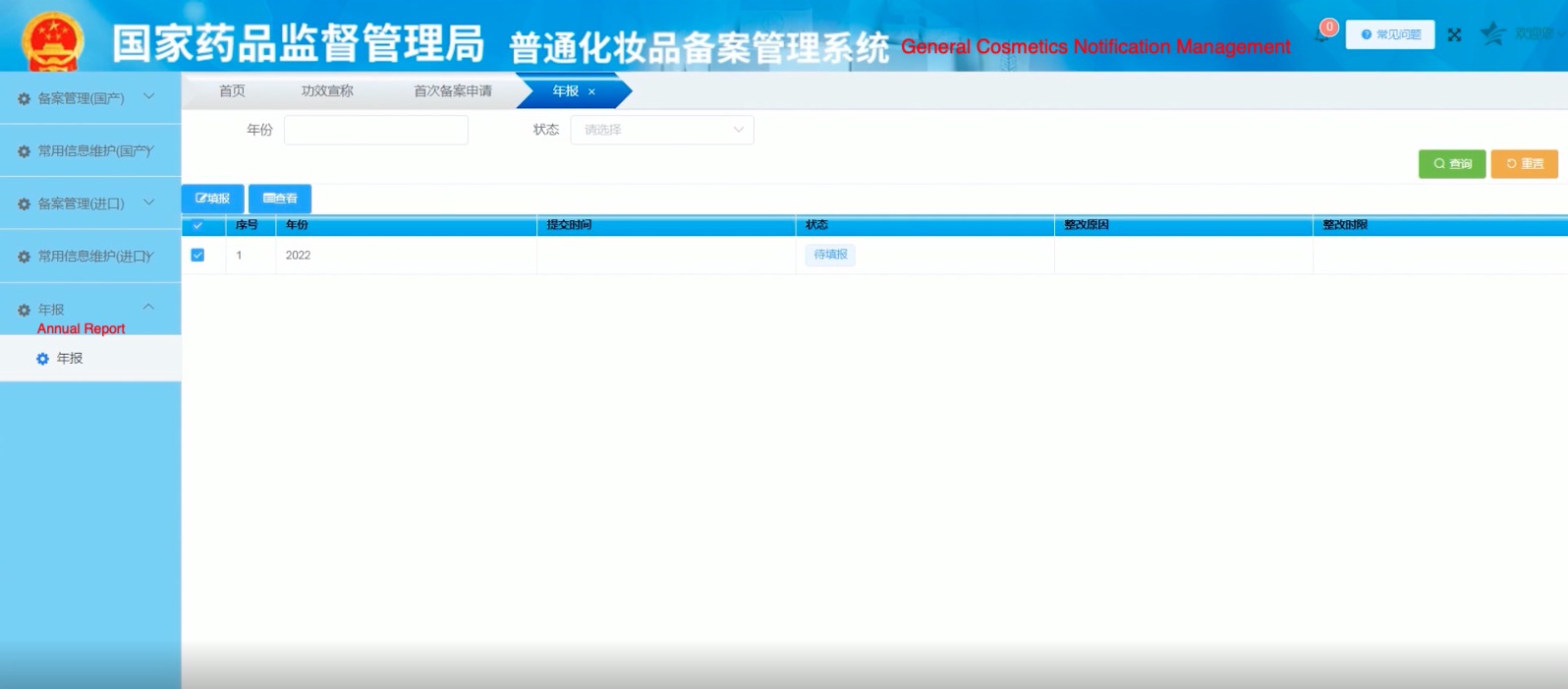Click the gear icon beside the 年报 parent menu
This screenshot has height=689, width=1568.
point(25,310)
